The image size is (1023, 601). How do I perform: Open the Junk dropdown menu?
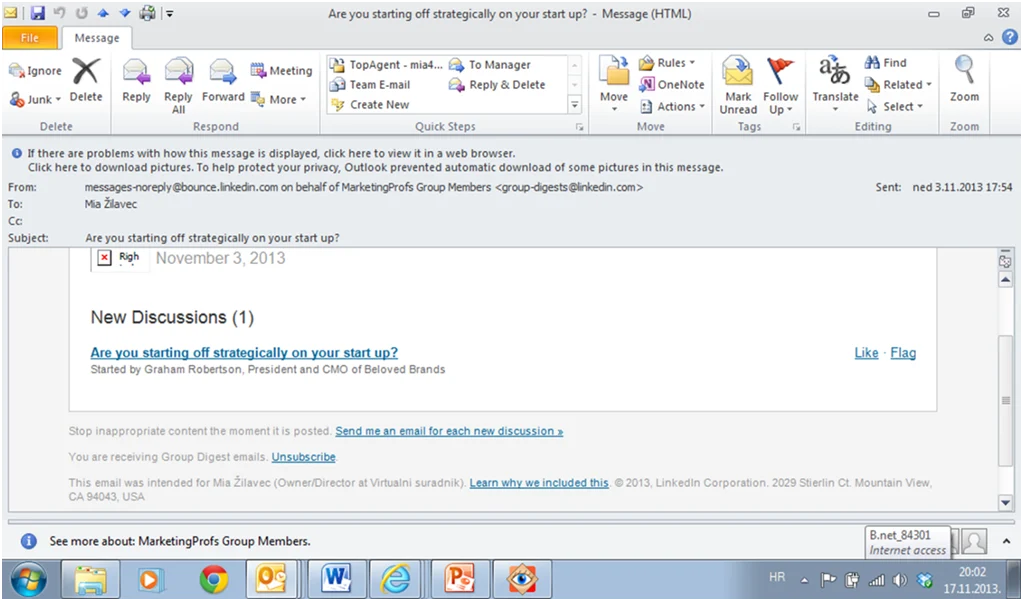[35, 99]
